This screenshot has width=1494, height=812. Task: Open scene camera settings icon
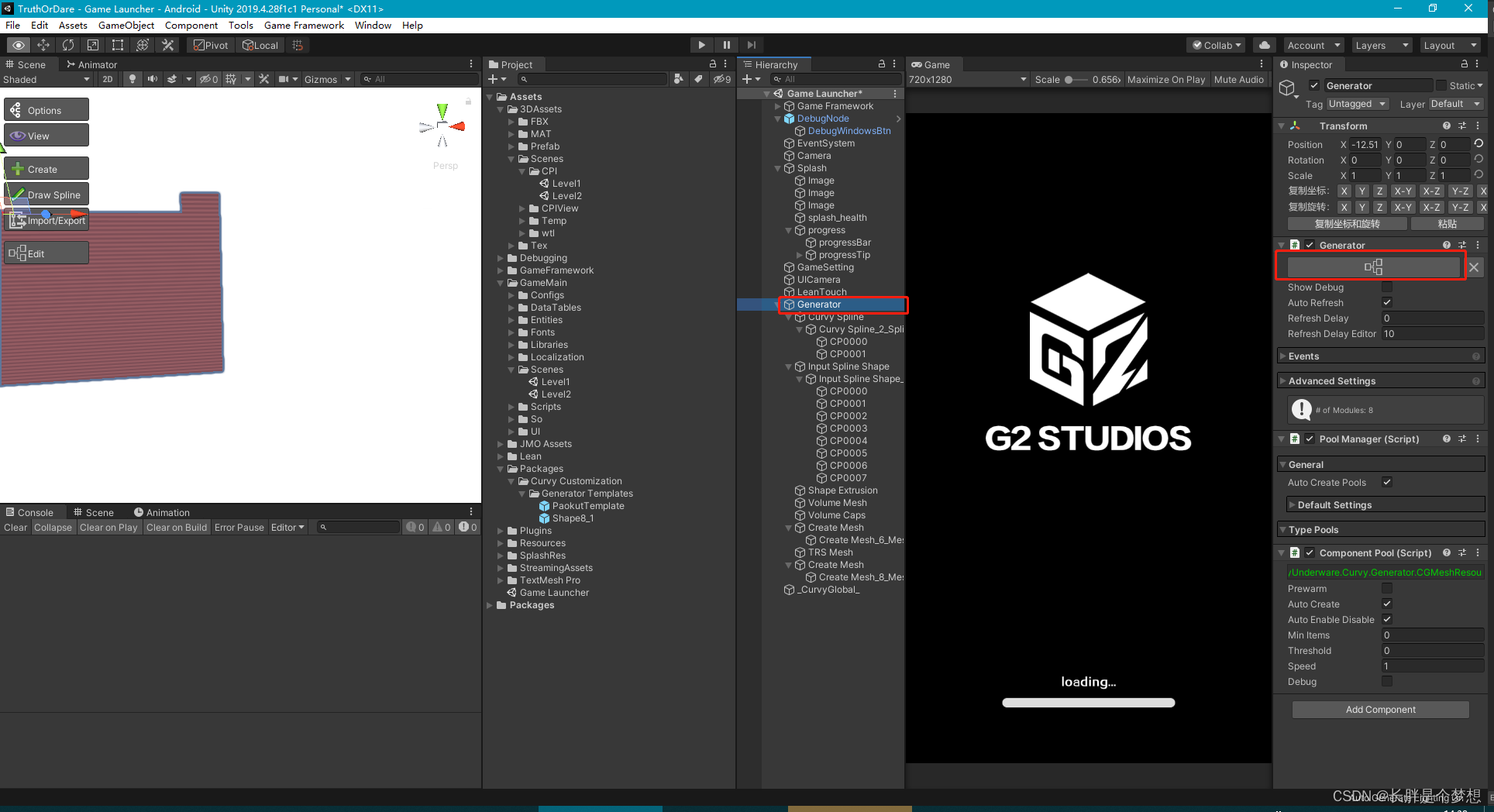(x=284, y=79)
